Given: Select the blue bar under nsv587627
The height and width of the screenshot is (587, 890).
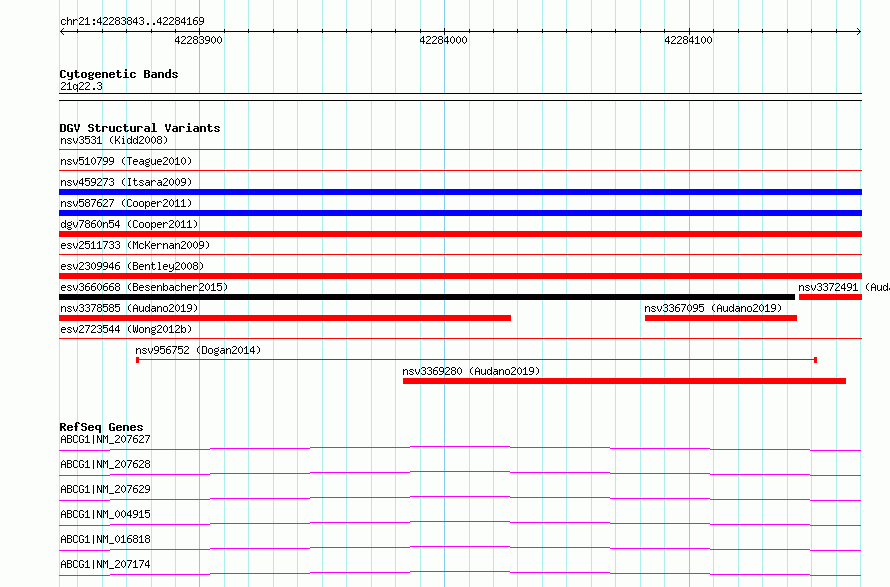Looking at the screenshot, I should point(460,213).
